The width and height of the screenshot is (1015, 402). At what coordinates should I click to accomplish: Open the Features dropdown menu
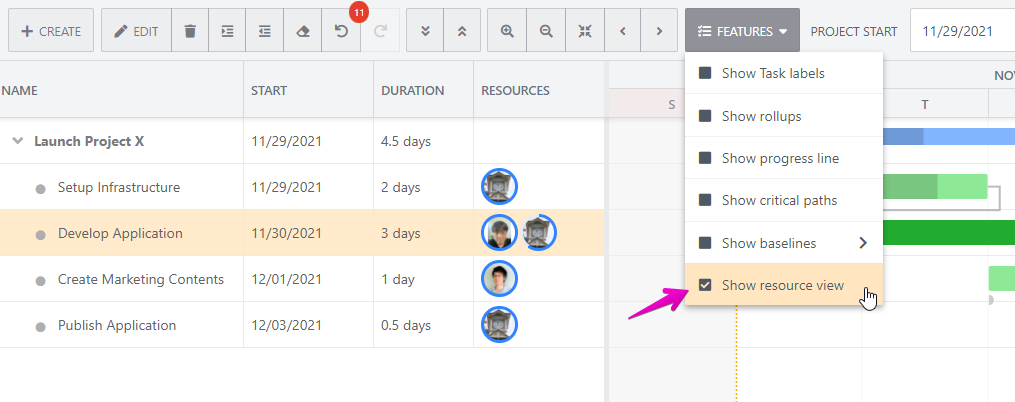coord(742,31)
